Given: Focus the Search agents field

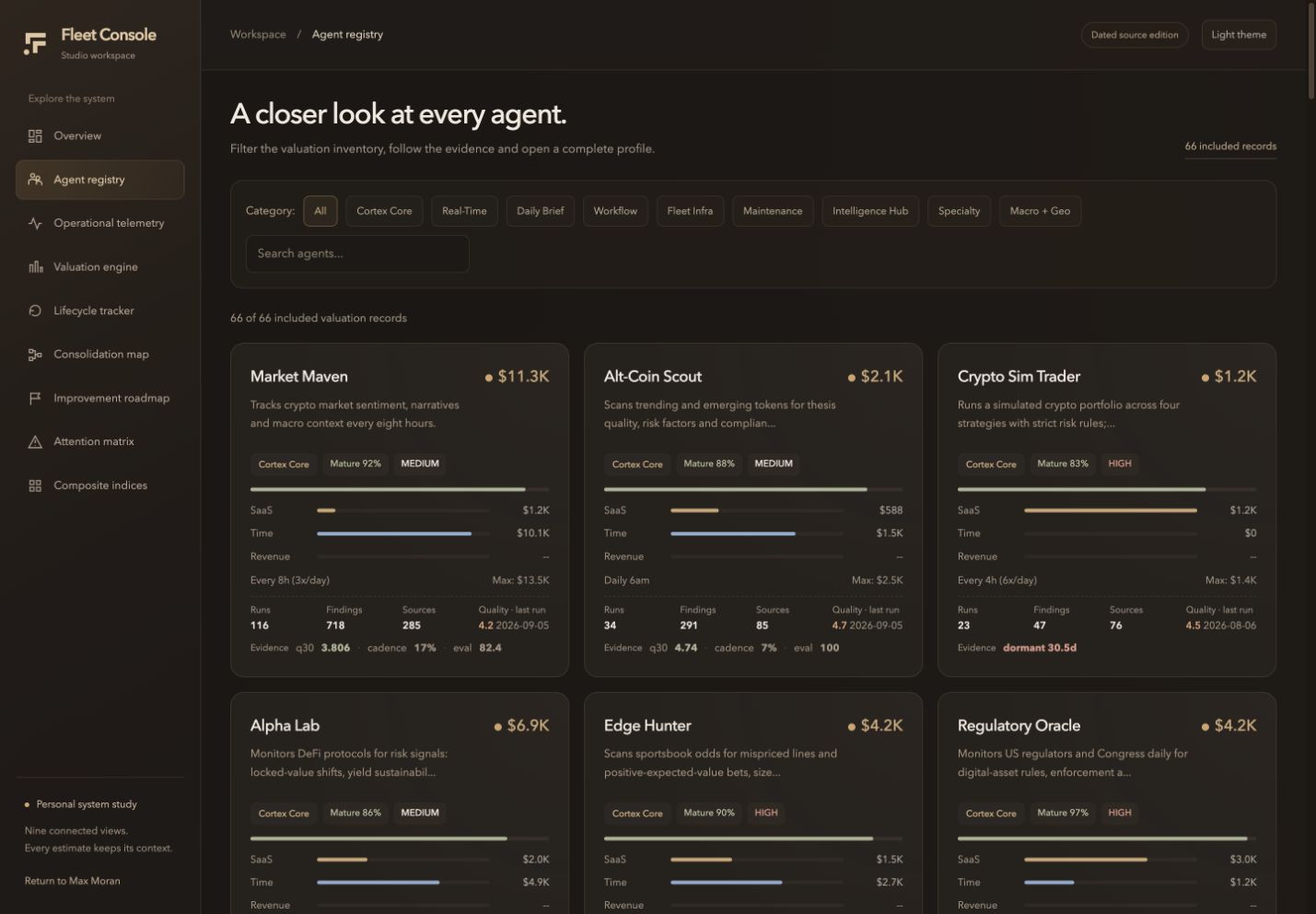Looking at the screenshot, I should pyautogui.click(x=357, y=253).
